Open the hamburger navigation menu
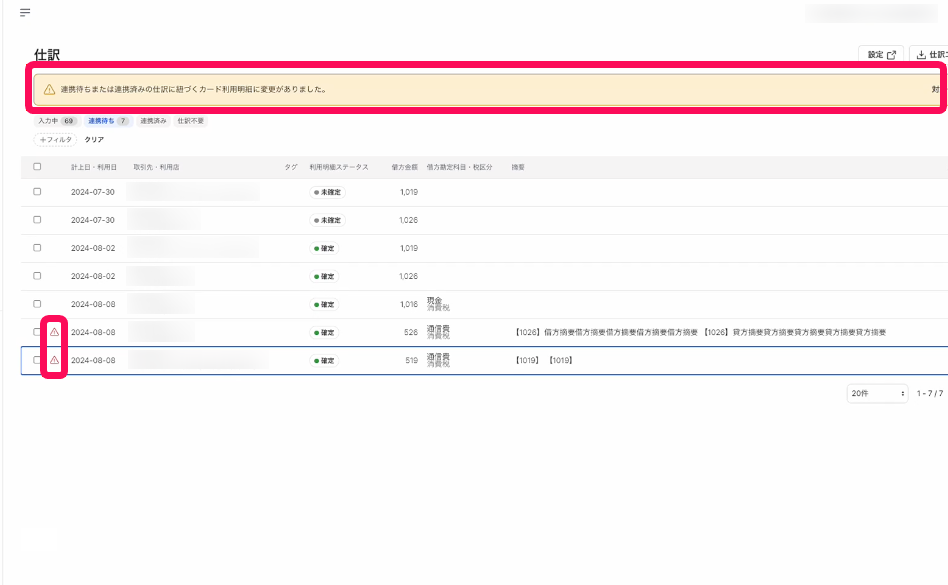 click(25, 12)
